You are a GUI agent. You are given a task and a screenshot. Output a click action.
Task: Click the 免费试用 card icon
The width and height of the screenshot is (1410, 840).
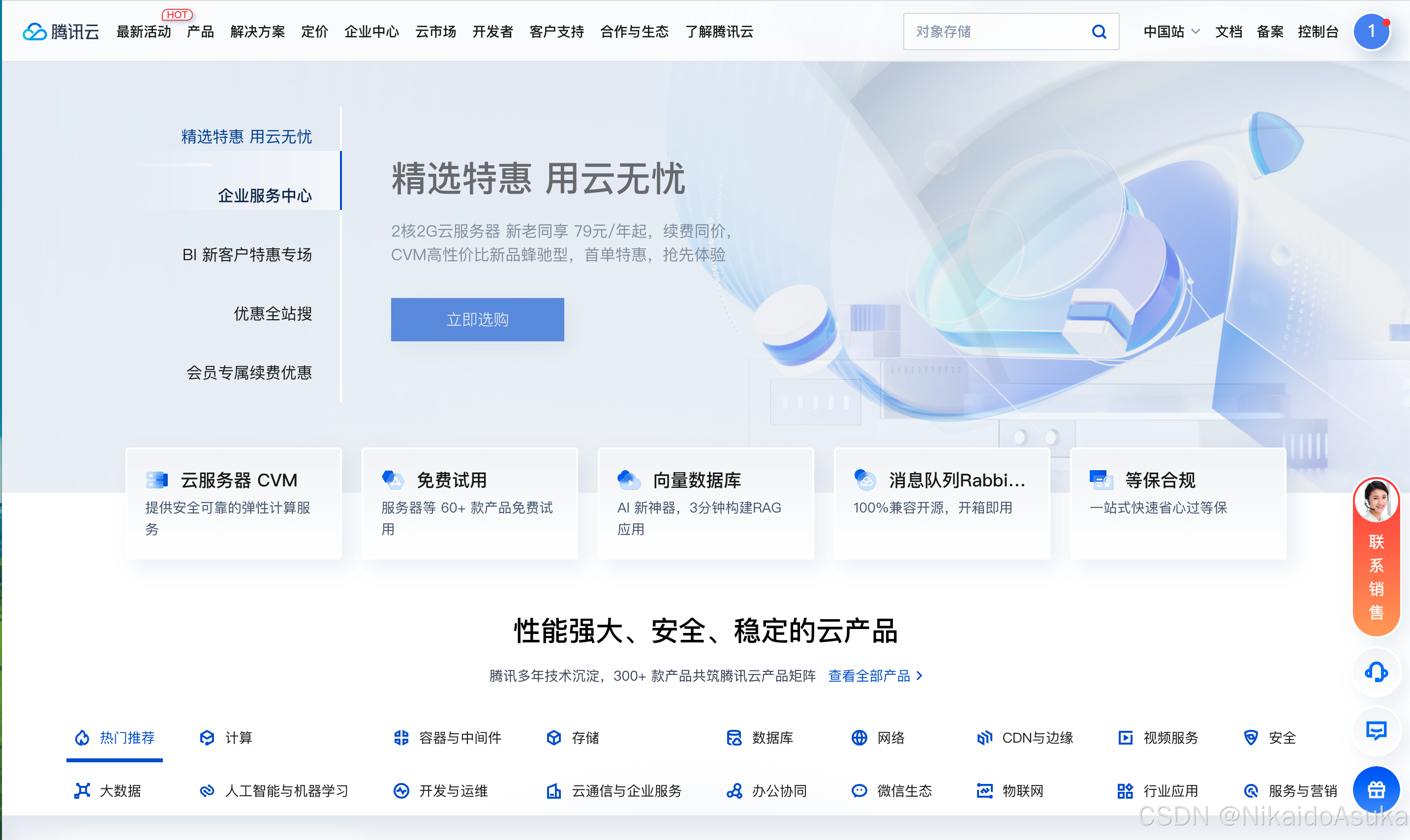pos(393,480)
